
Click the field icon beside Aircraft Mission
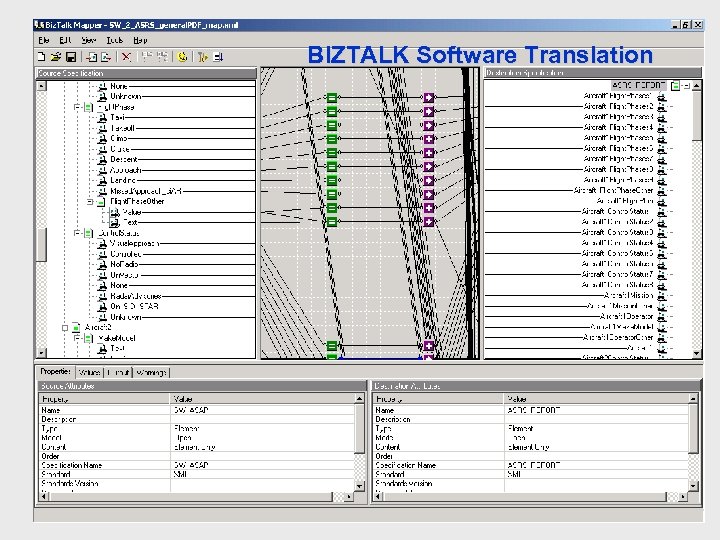(662, 295)
